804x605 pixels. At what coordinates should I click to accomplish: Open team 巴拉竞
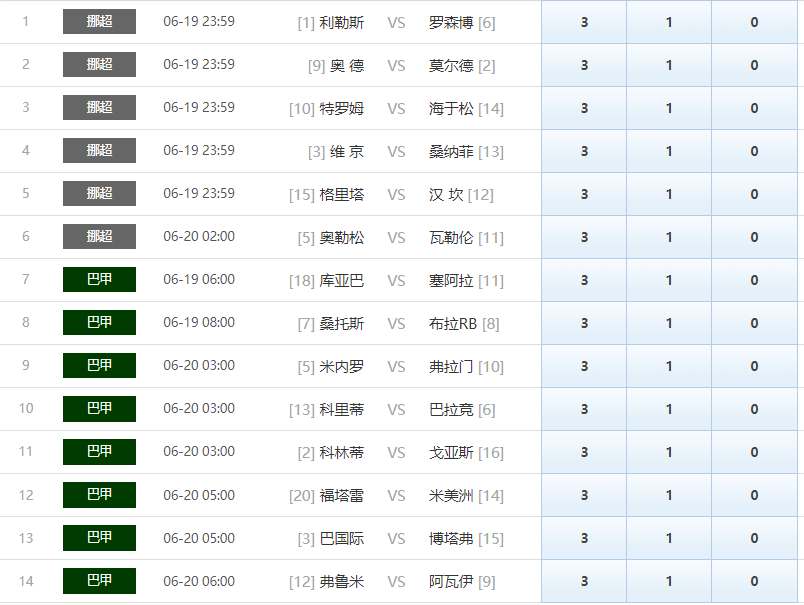coord(451,410)
